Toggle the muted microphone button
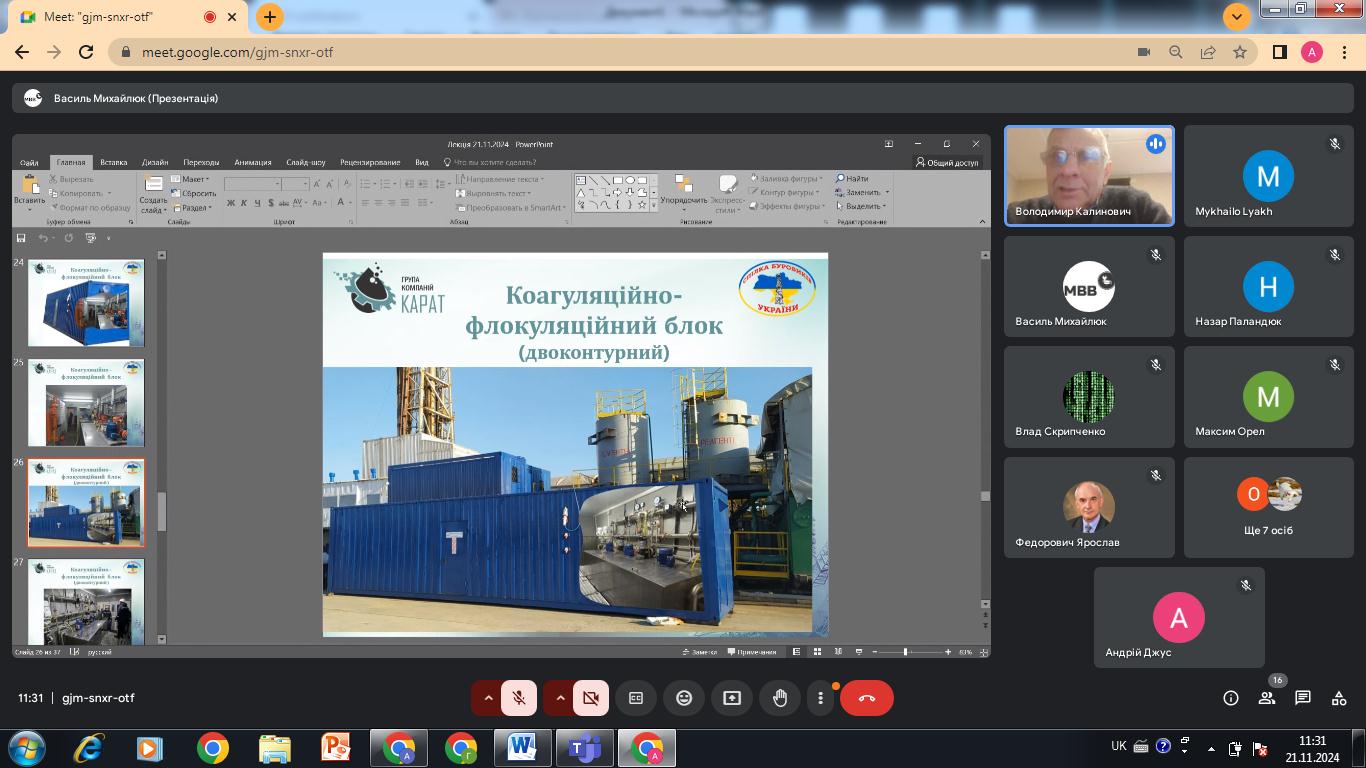 pos(519,698)
